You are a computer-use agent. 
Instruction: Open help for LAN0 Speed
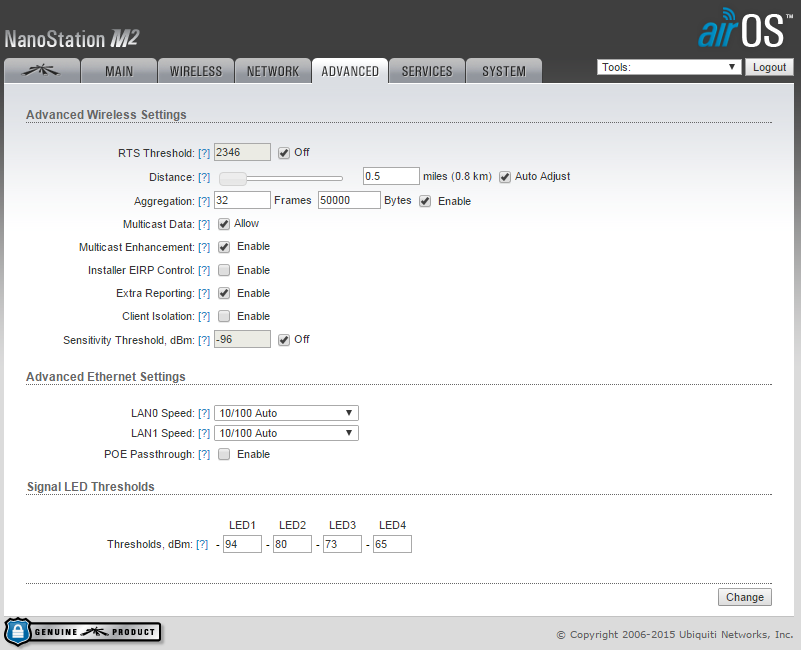pos(204,413)
